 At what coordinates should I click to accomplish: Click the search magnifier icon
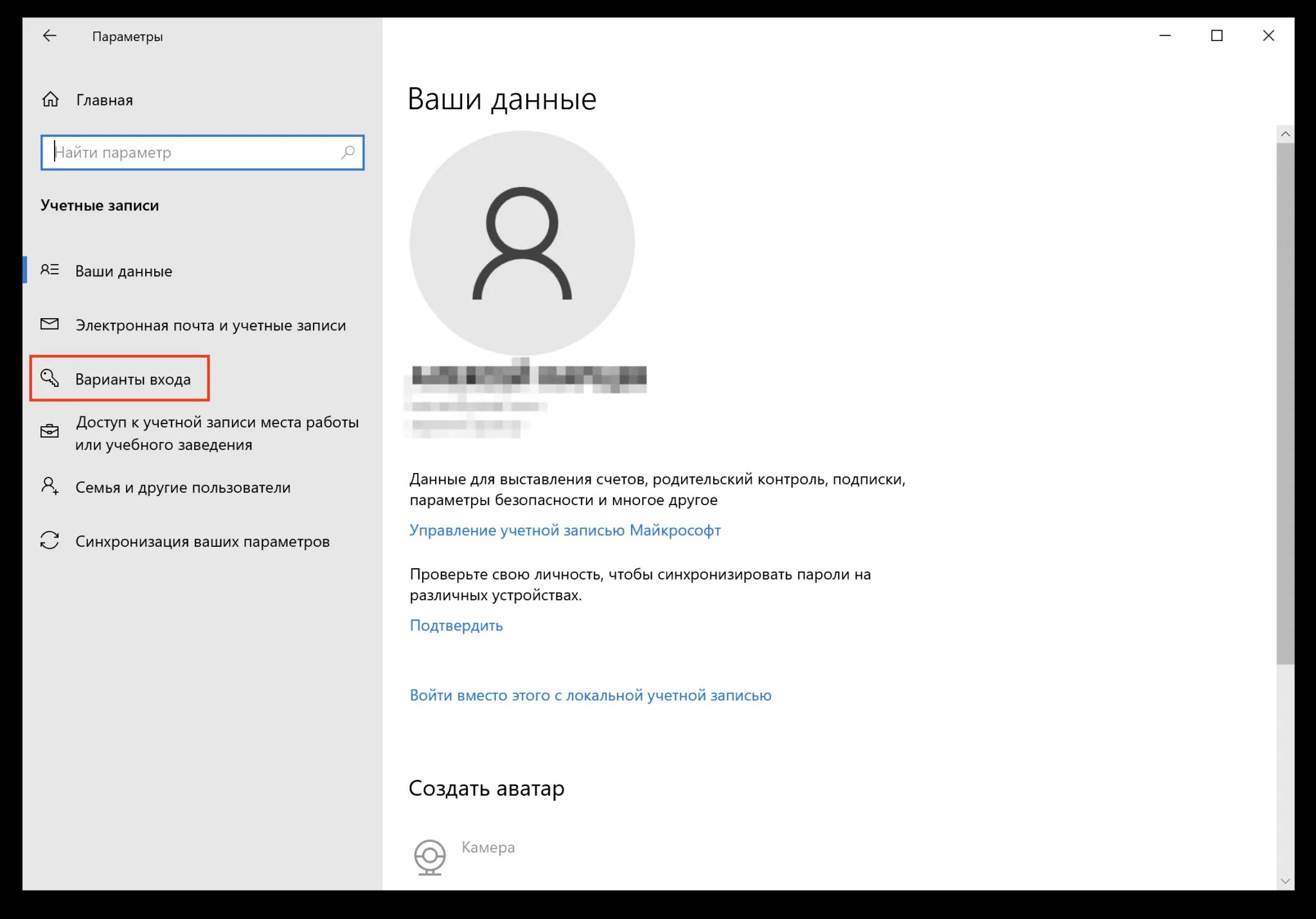tap(348, 152)
